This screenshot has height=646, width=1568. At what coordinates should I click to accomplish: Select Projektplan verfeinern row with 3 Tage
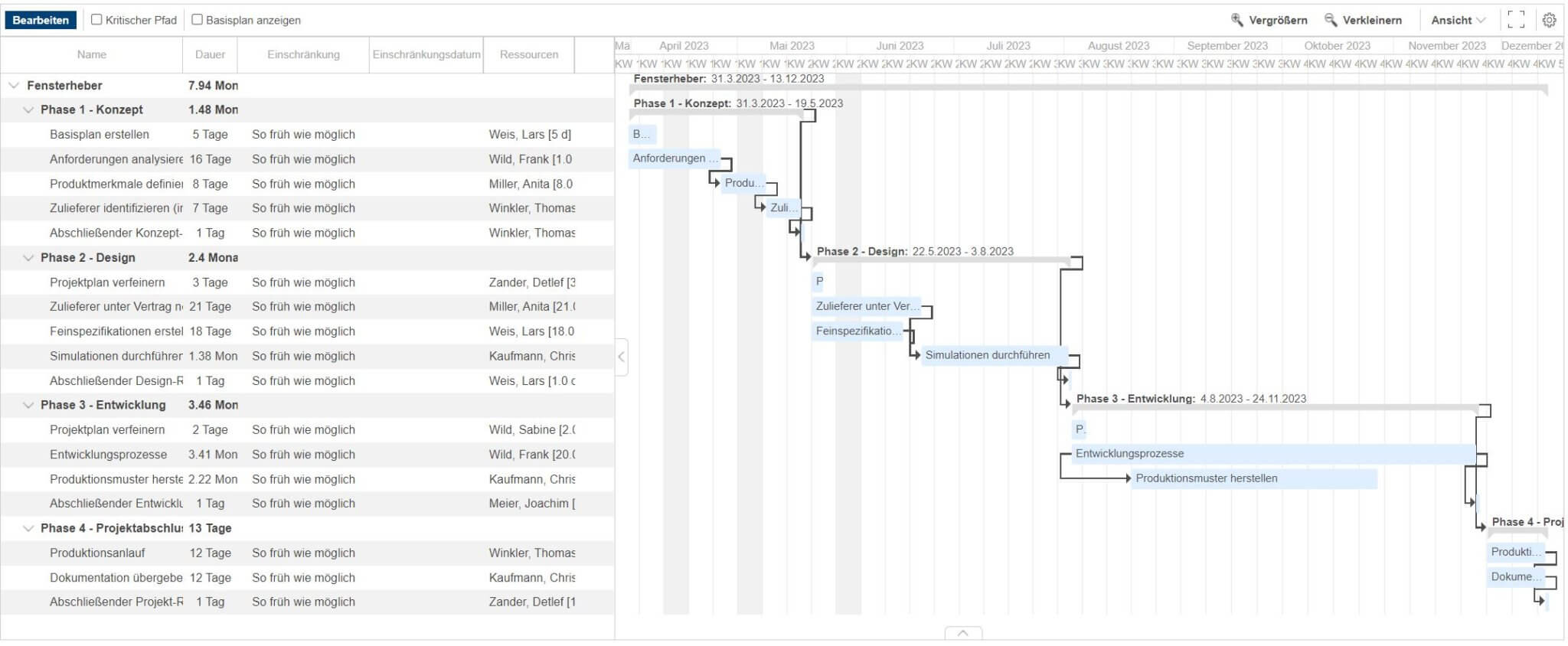[307, 282]
